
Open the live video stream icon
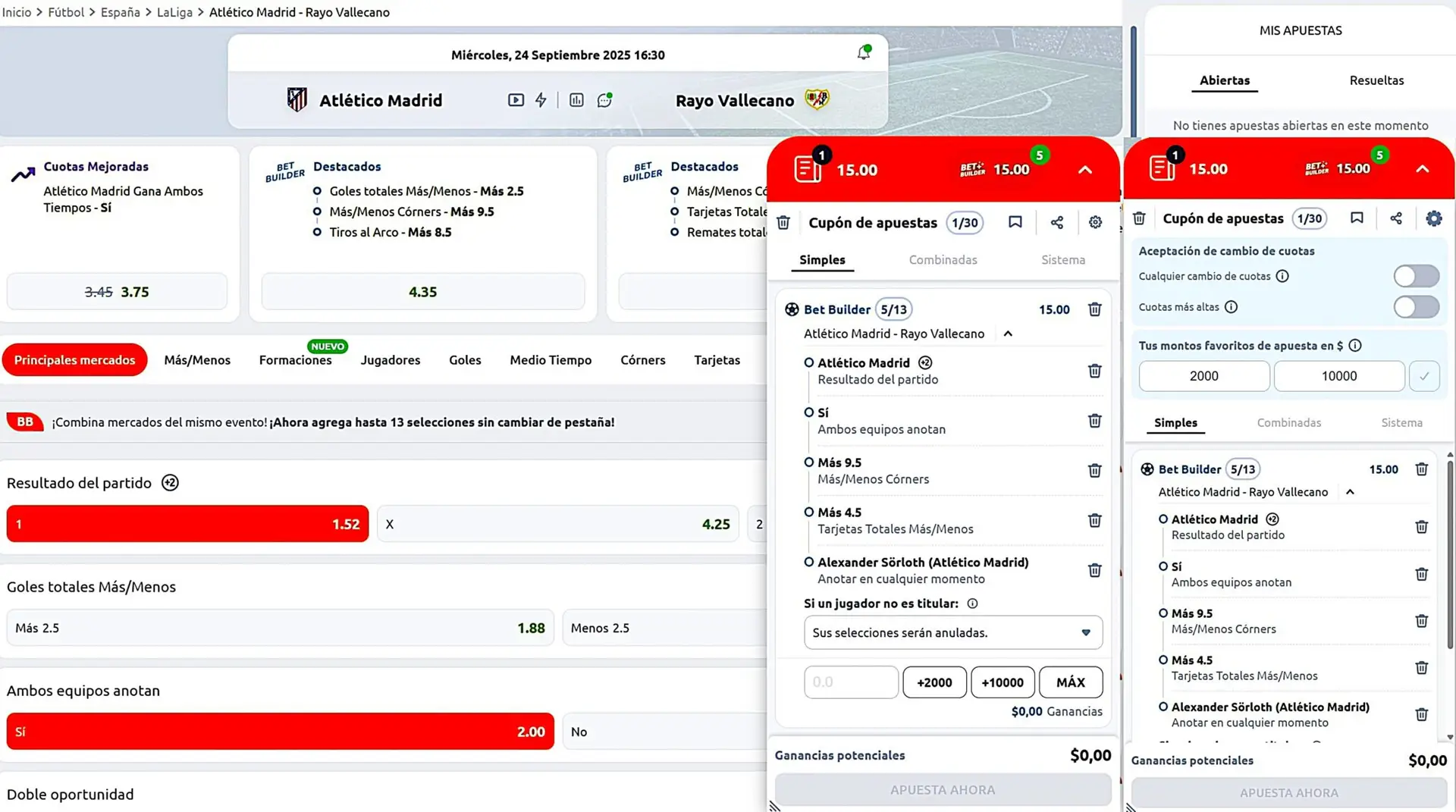pos(516,100)
